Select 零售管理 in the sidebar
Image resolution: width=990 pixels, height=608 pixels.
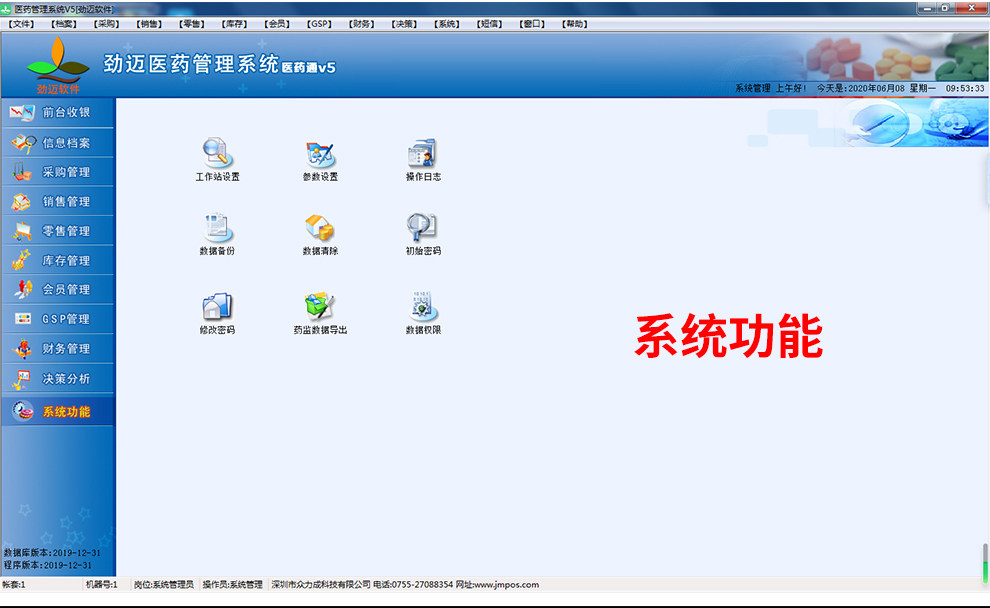coord(57,231)
